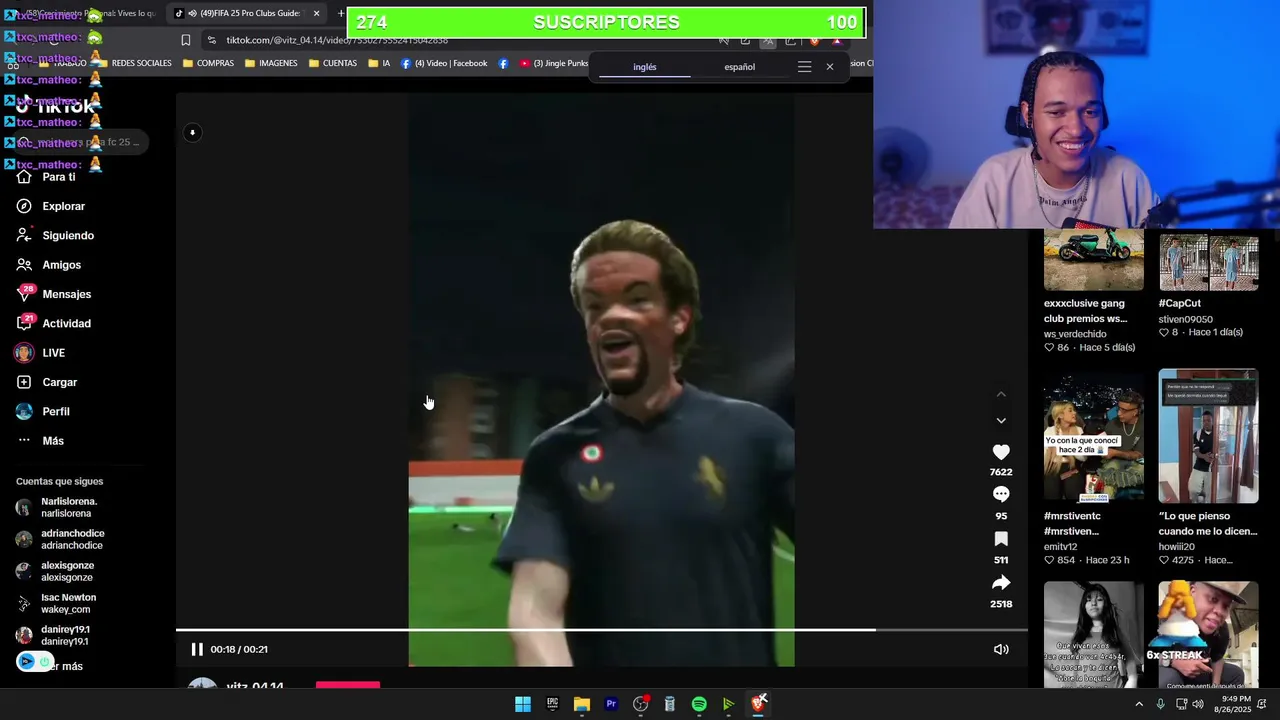
Task: Close the FIFA 25 Pro Clubs tab
Action: tap(316, 13)
